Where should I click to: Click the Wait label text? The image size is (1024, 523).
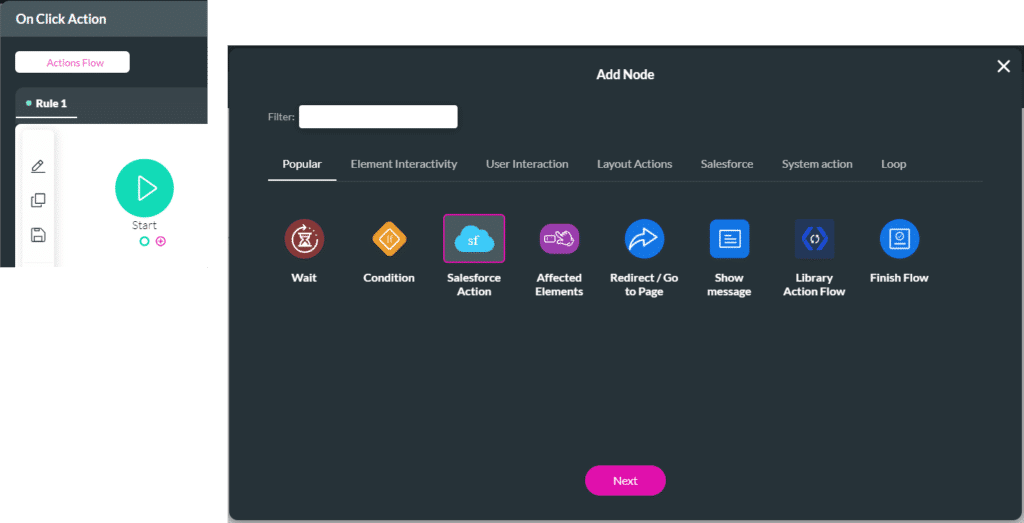pyautogui.click(x=304, y=278)
